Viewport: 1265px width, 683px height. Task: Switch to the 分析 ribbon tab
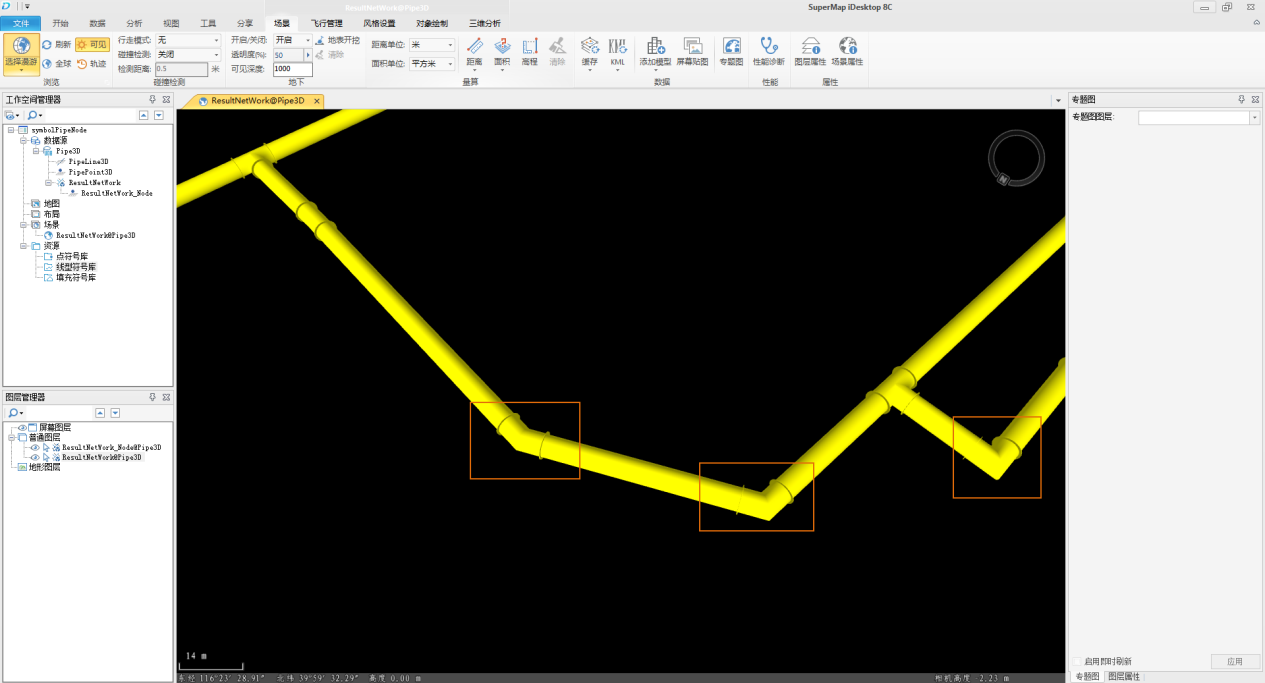134,23
